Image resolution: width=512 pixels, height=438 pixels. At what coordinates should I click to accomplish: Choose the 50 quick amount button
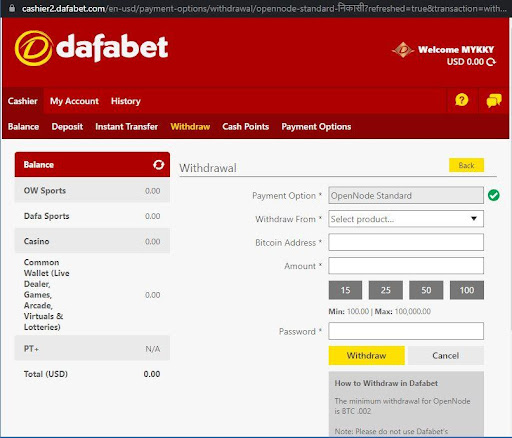426,290
